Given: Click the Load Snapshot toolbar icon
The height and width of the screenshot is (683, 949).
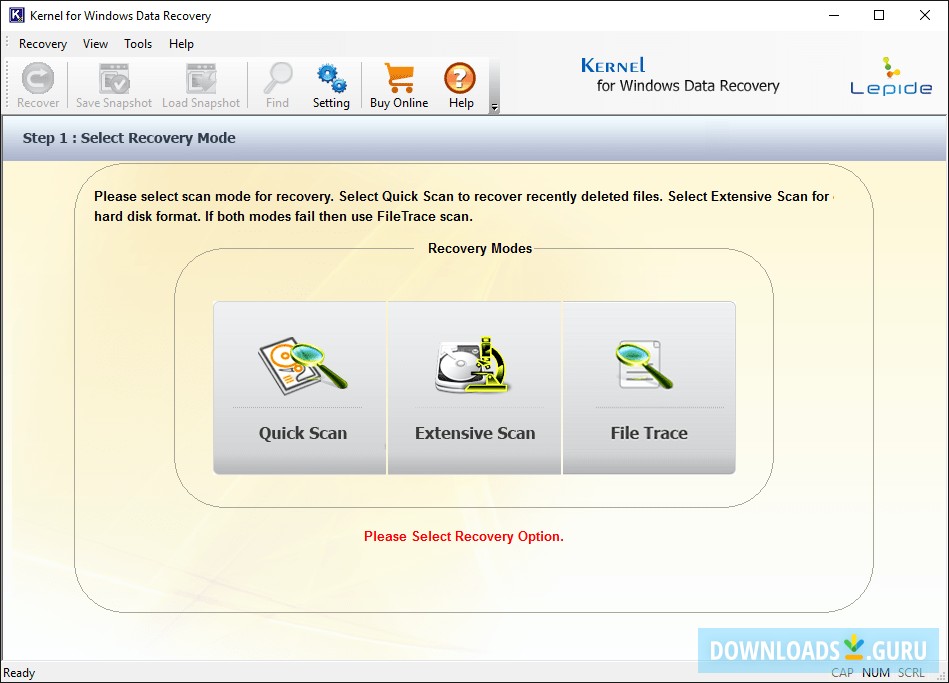Looking at the screenshot, I should pos(201,85).
